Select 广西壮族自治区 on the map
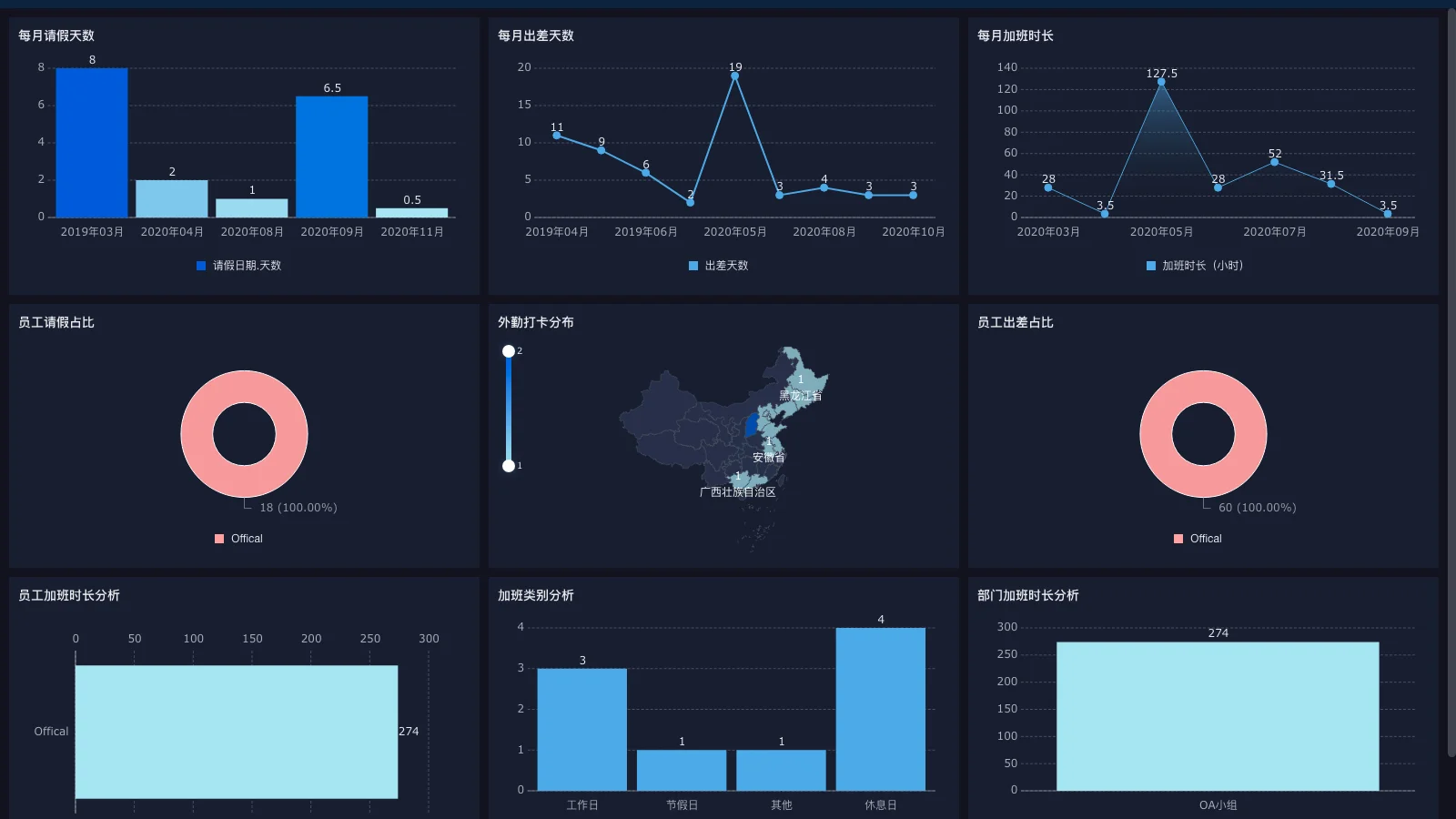Viewport: 1456px width, 819px height. [737, 478]
